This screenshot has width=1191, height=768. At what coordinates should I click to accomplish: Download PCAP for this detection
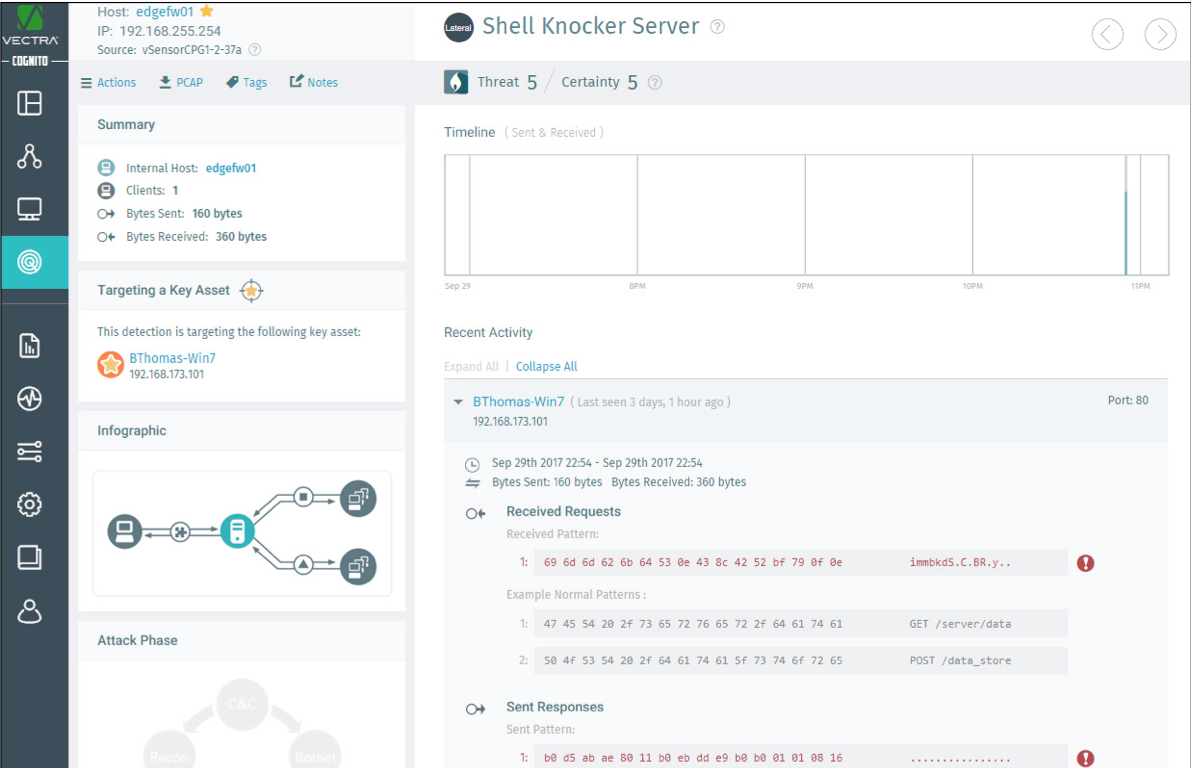pos(181,82)
